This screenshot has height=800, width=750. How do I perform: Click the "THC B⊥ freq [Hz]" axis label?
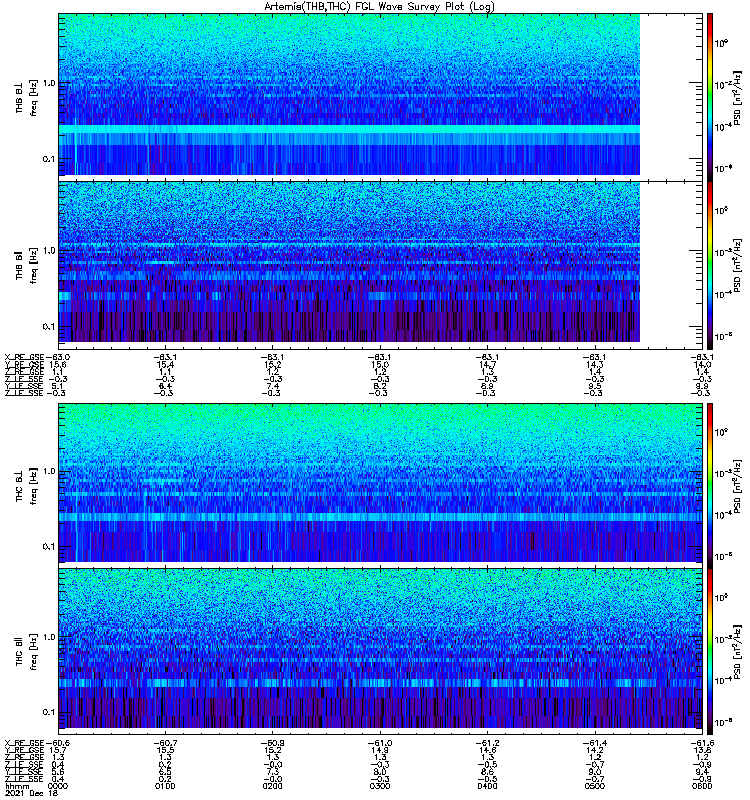(x=26, y=486)
